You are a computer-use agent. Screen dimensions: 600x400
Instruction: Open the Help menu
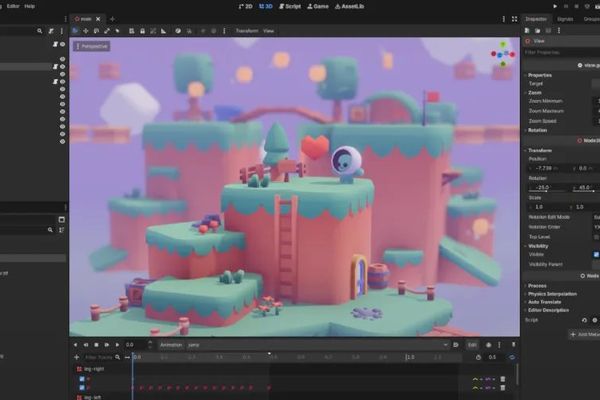[29, 6]
